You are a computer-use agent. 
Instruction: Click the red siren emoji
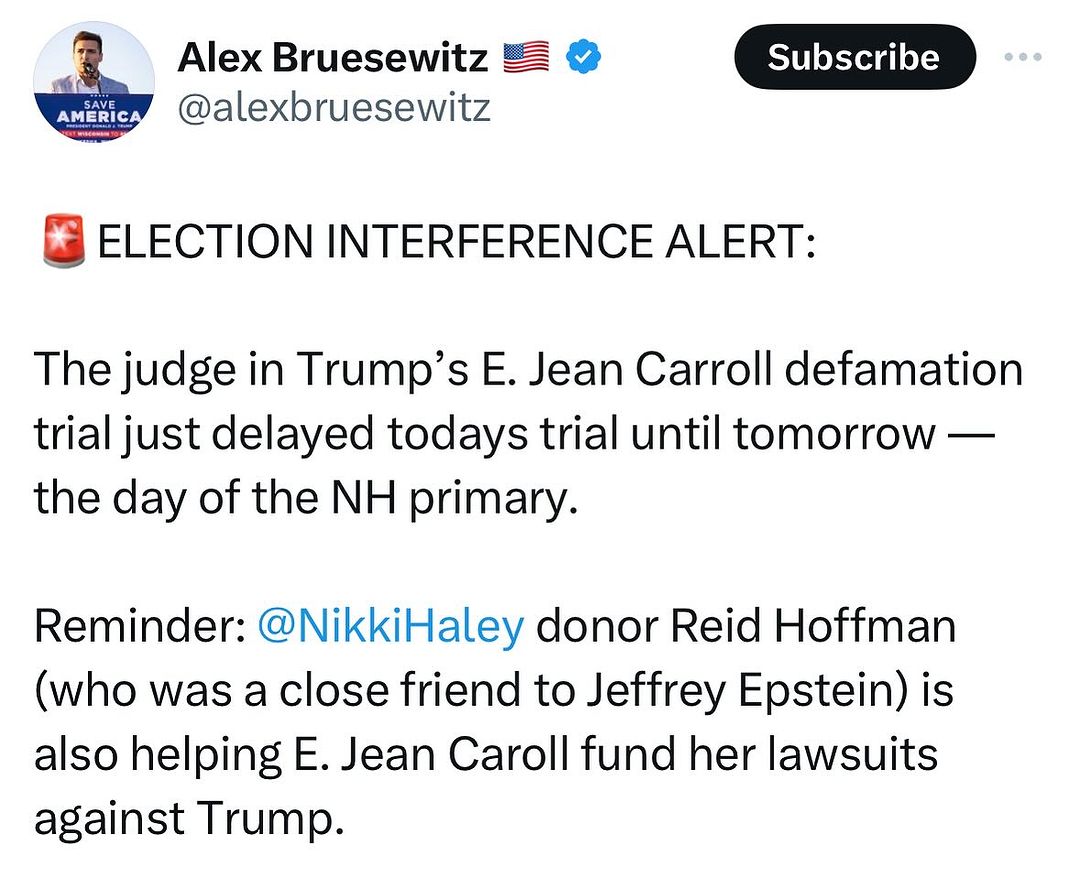(63, 241)
